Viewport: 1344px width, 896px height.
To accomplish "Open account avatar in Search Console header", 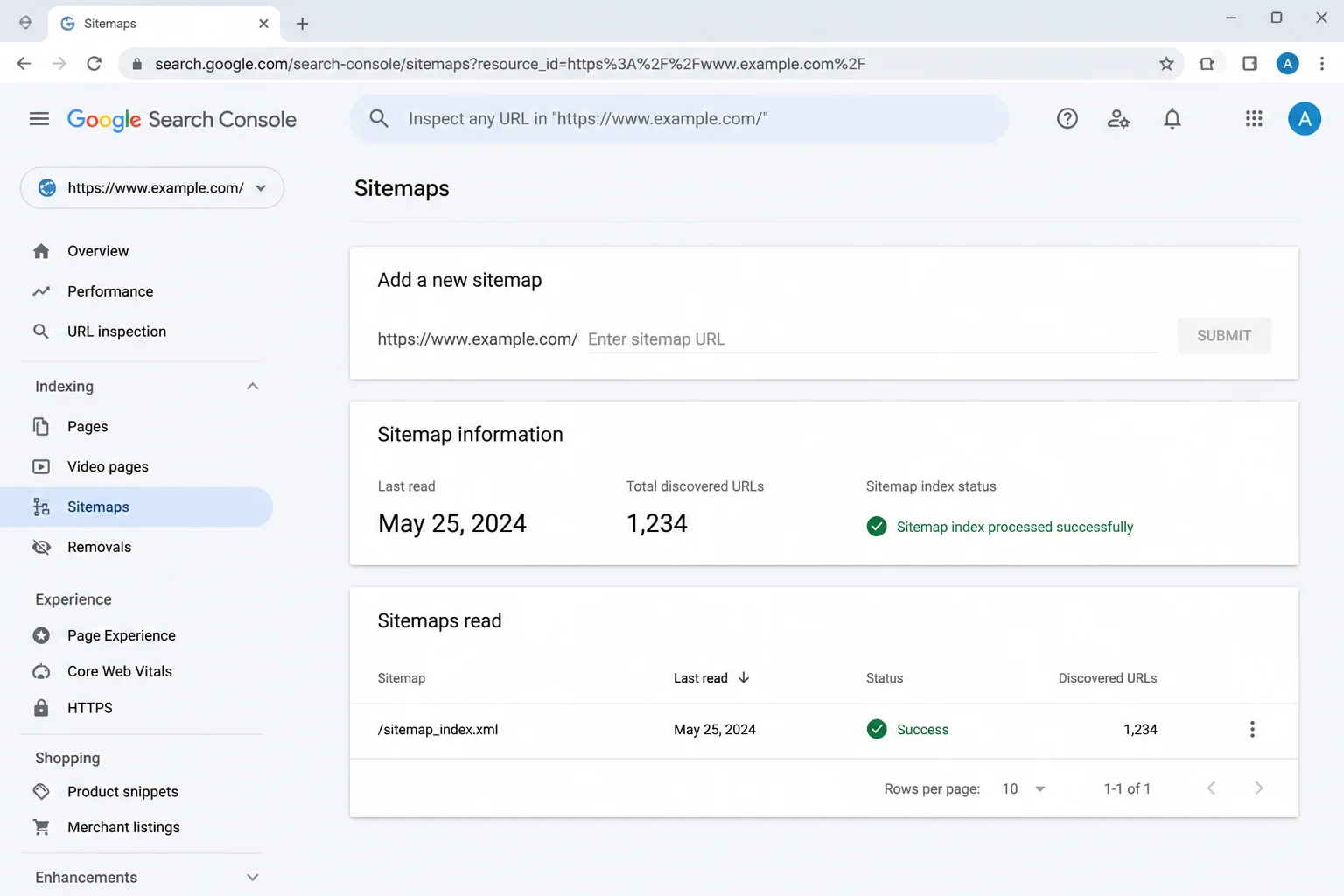I will pyautogui.click(x=1305, y=119).
